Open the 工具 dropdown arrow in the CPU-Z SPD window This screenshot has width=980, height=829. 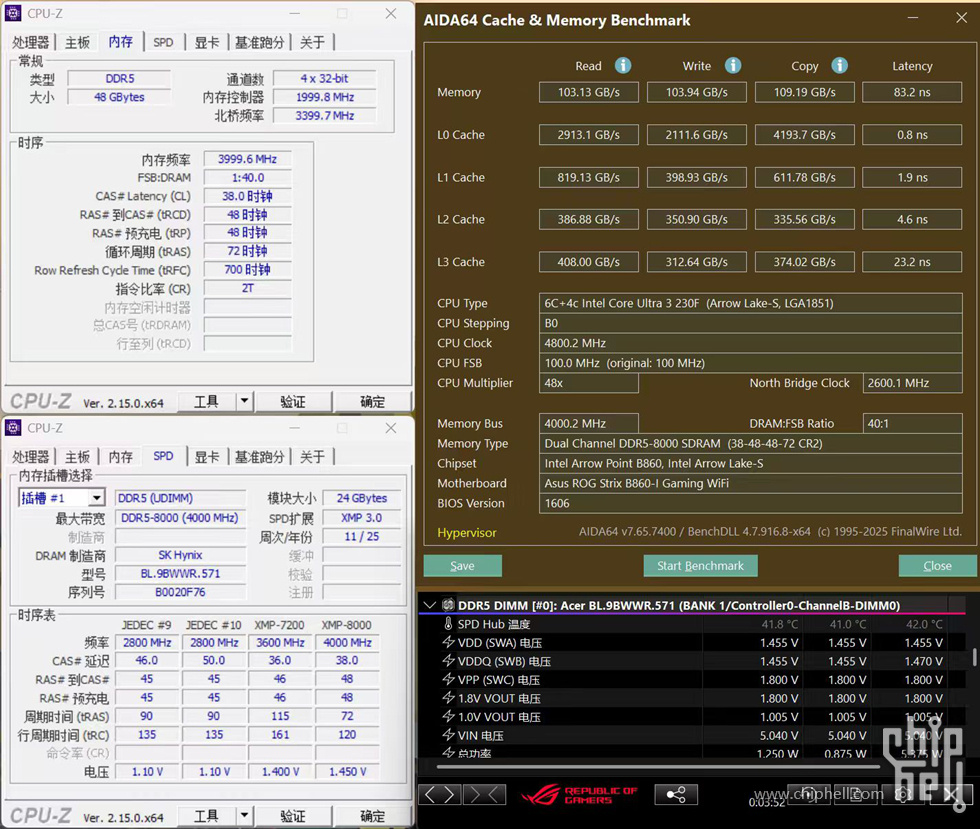point(244,816)
